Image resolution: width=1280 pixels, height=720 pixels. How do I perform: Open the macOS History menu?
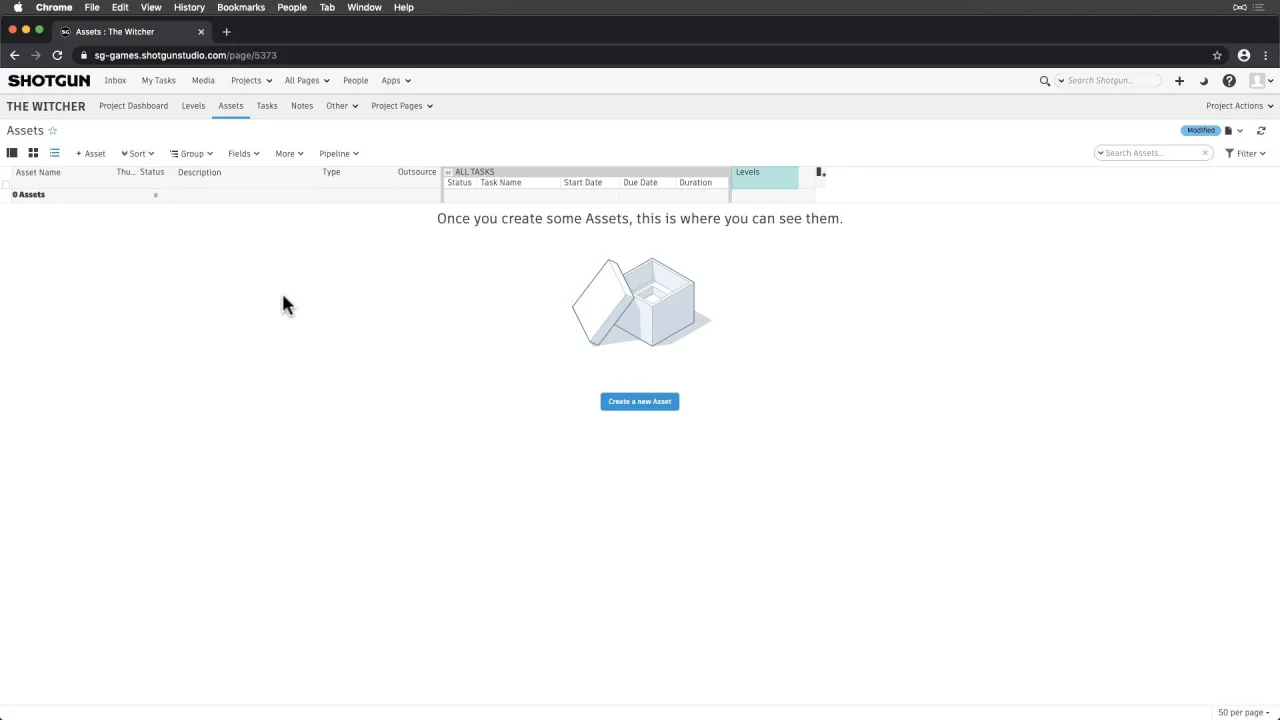pos(189,7)
